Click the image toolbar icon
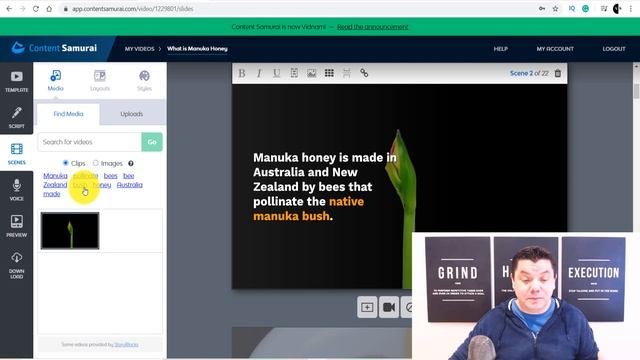The width and height of the screenshot is (640, 360). (x=311, y=73)
